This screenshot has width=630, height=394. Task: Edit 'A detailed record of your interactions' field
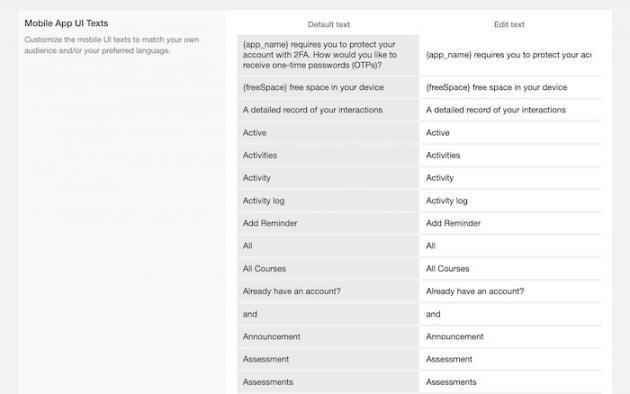click(510, 110)
